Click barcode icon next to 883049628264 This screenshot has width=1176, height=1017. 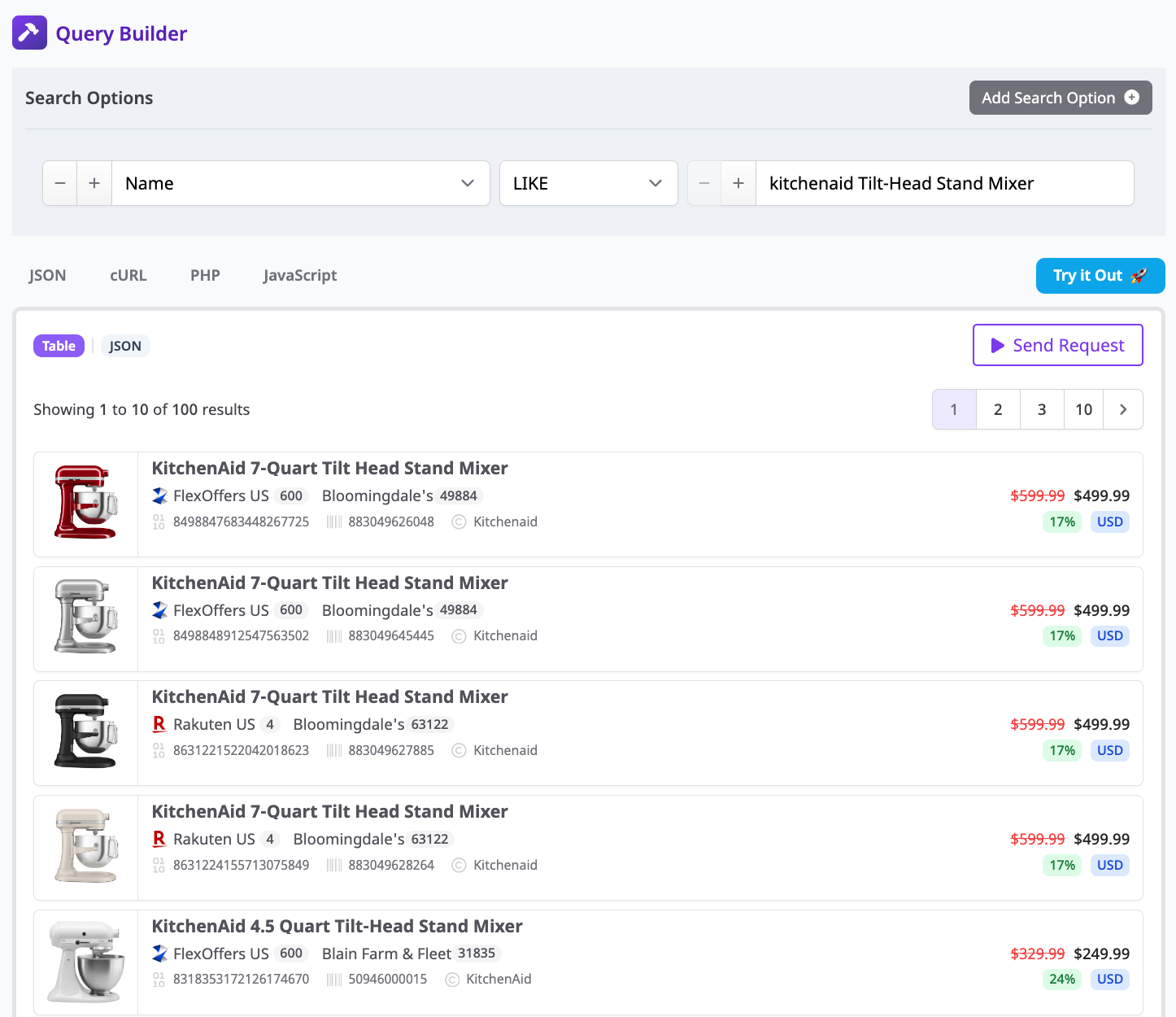coord(333,865)
